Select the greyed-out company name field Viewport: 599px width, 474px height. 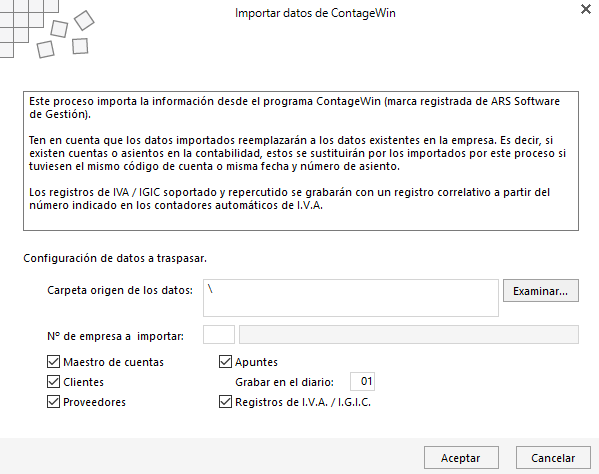point(409,335)
